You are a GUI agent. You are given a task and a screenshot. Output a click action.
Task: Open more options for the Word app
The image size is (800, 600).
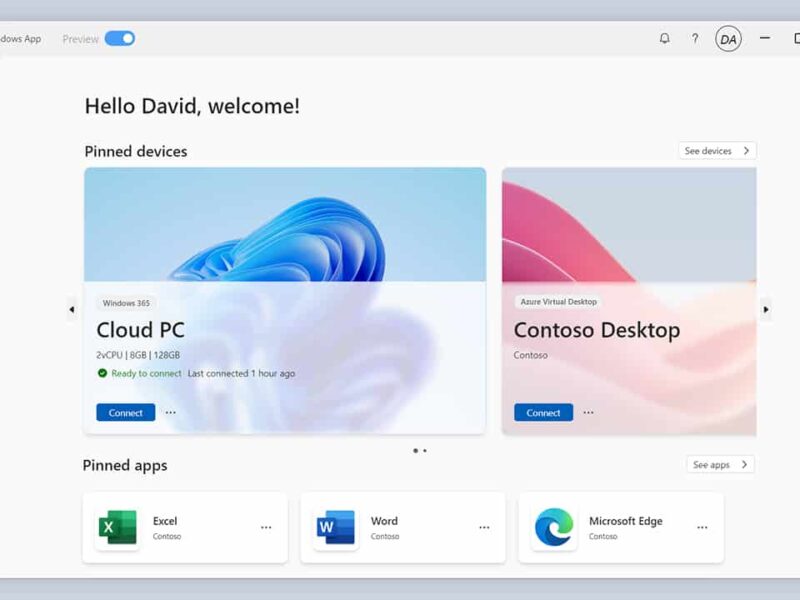click(484, 527)
